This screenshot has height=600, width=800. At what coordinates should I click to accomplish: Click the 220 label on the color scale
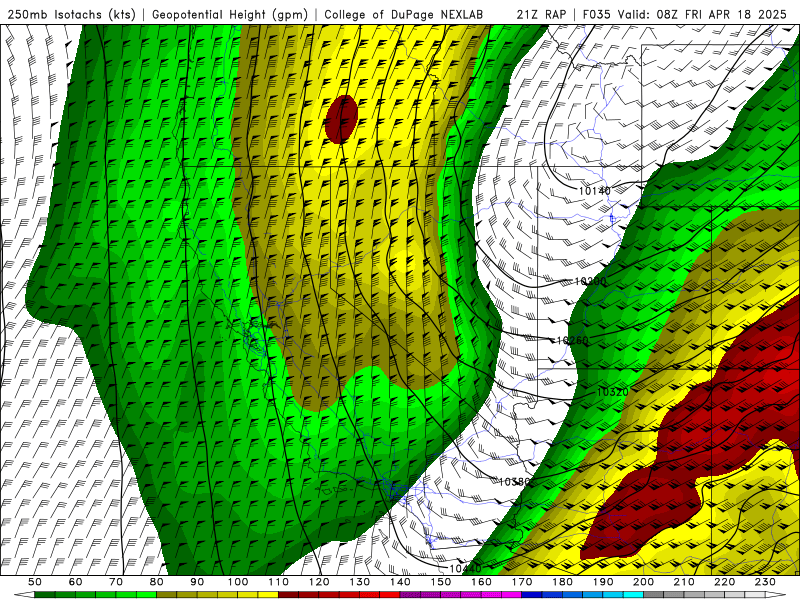pos(725,582)
